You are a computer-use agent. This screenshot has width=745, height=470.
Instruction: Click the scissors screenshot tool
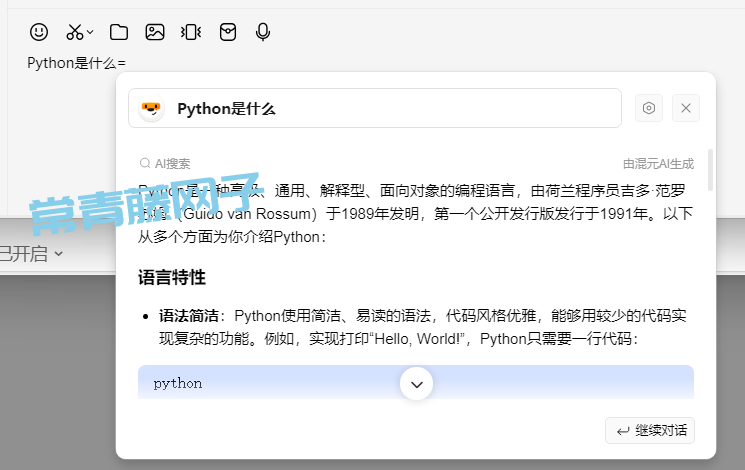tap(74, 32)
